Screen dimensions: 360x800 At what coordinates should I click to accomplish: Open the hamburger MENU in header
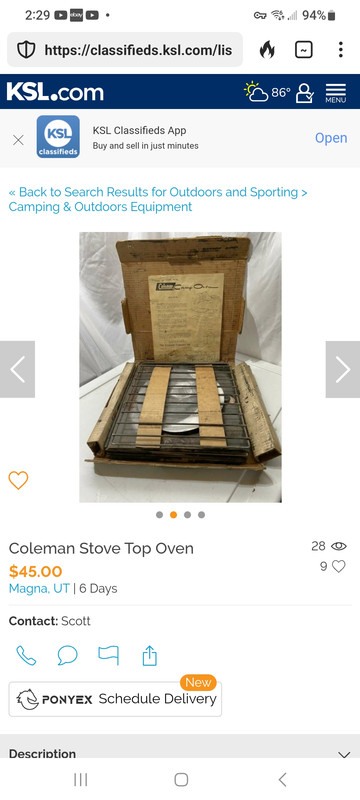(x=336, y=93)
